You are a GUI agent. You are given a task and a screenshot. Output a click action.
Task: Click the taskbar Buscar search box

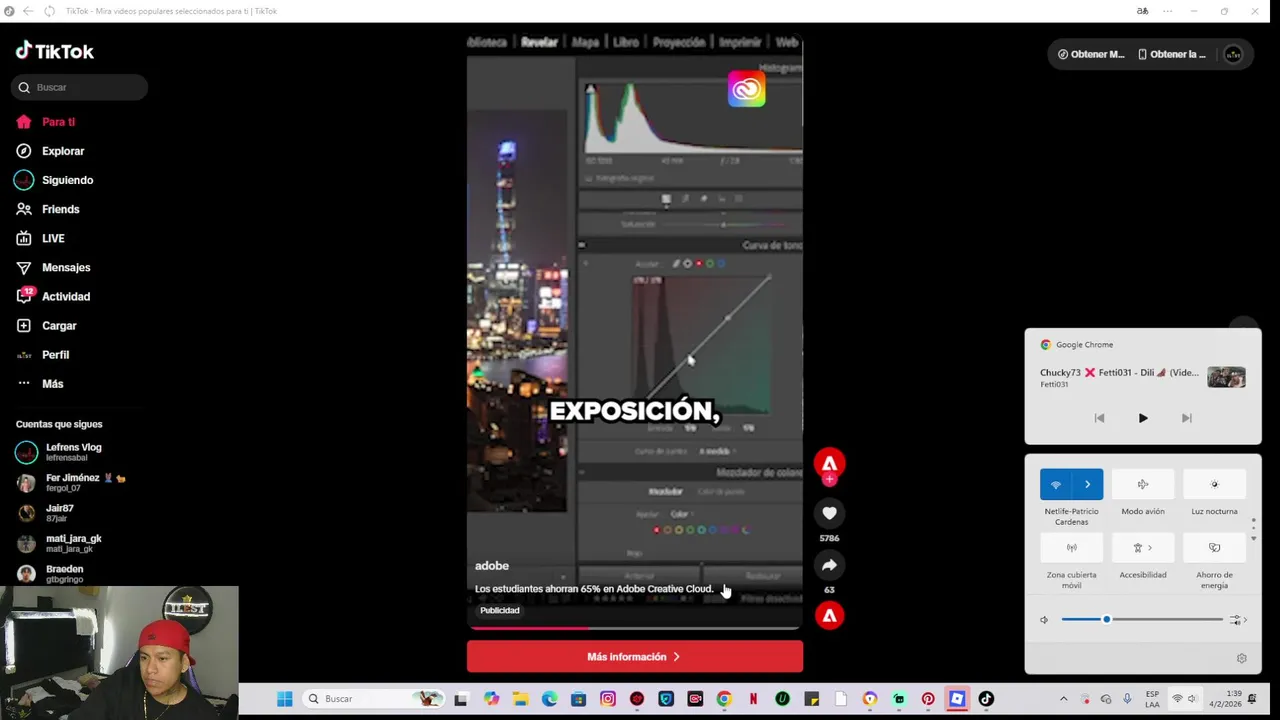coord(373,699)
